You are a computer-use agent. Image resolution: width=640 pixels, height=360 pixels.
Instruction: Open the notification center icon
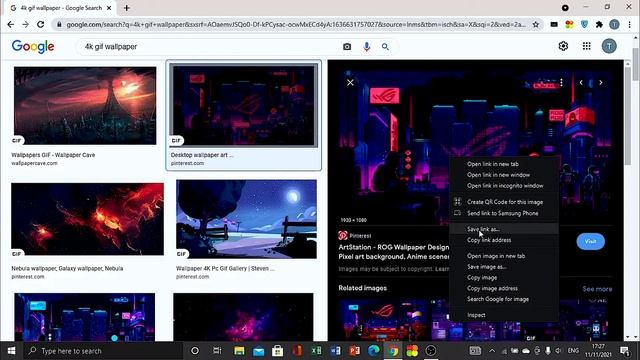coord(624,351)
